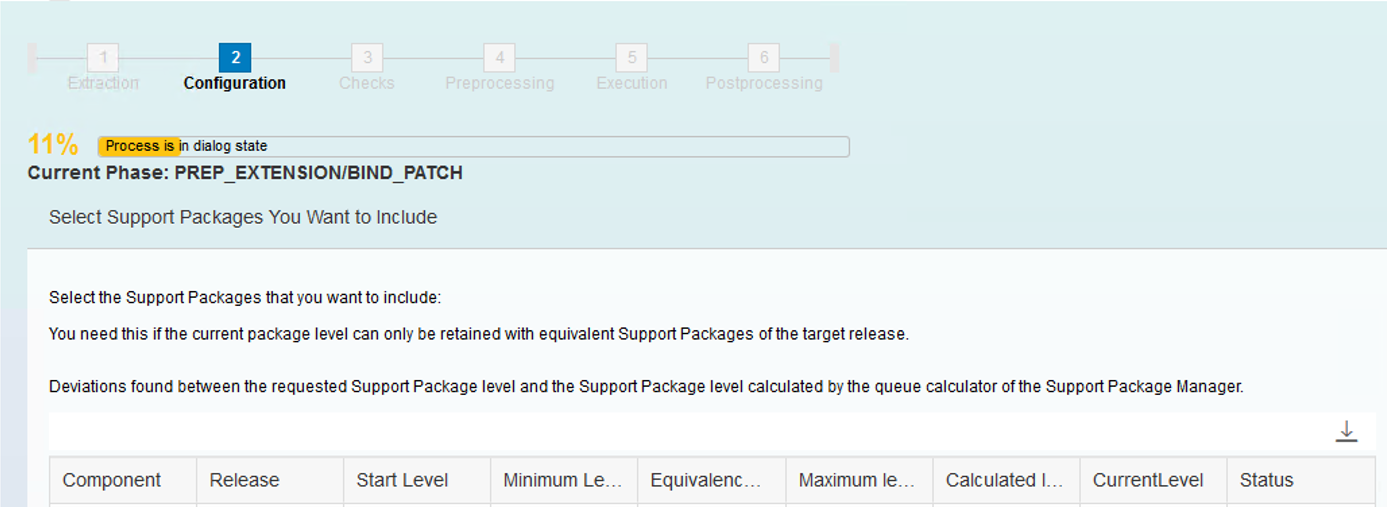Click the 11% progress percentage

pyautogui.click(x=53, y=145)
